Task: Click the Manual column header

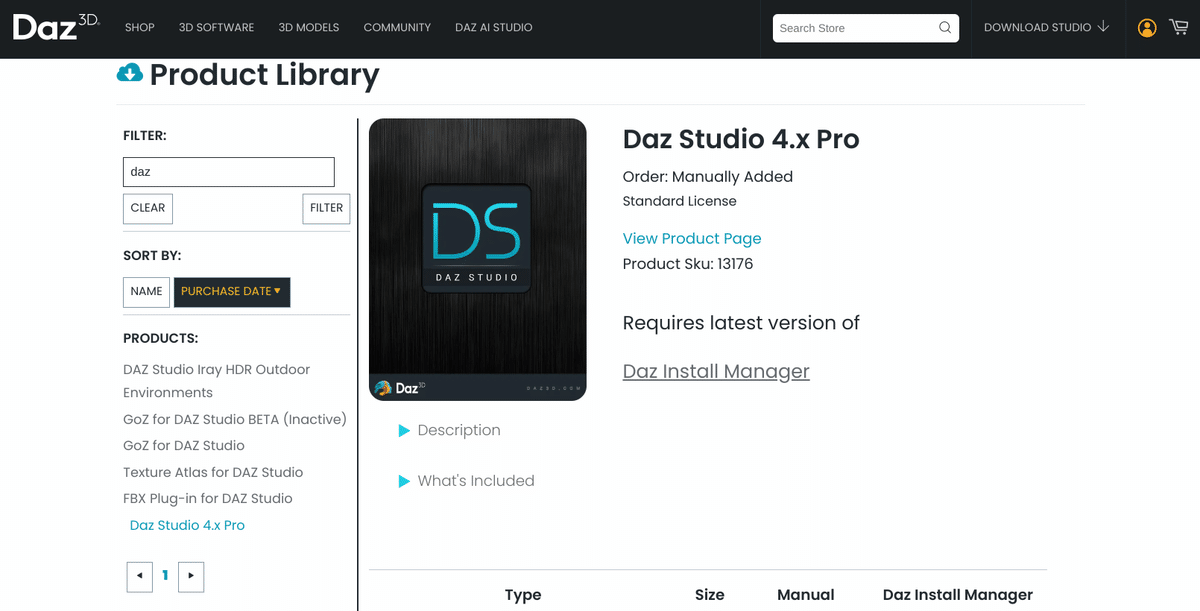Action: pyautogui.click(x=806, y=594)
